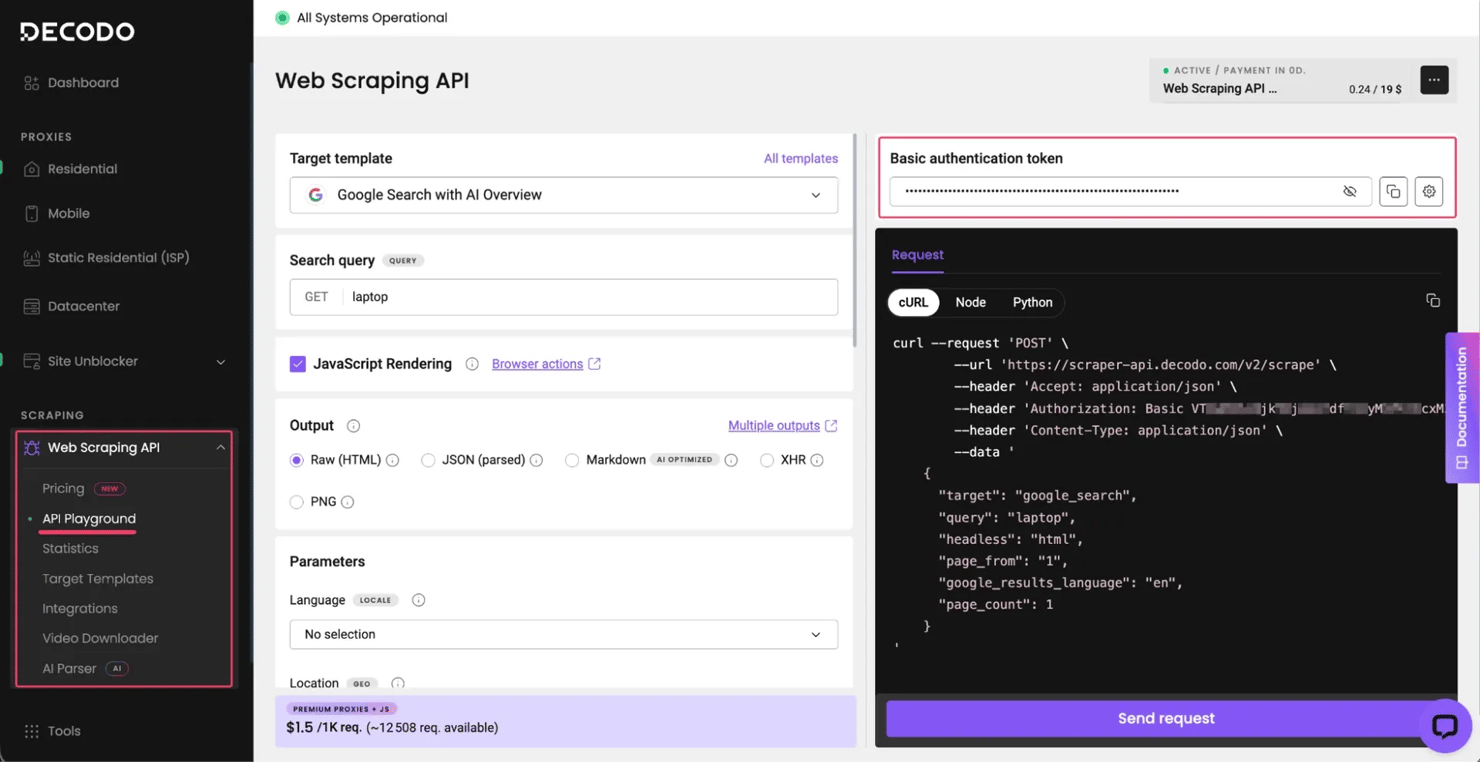Select PNG output option
Screen dimensions: 1480x762
[x=296, y=502]
